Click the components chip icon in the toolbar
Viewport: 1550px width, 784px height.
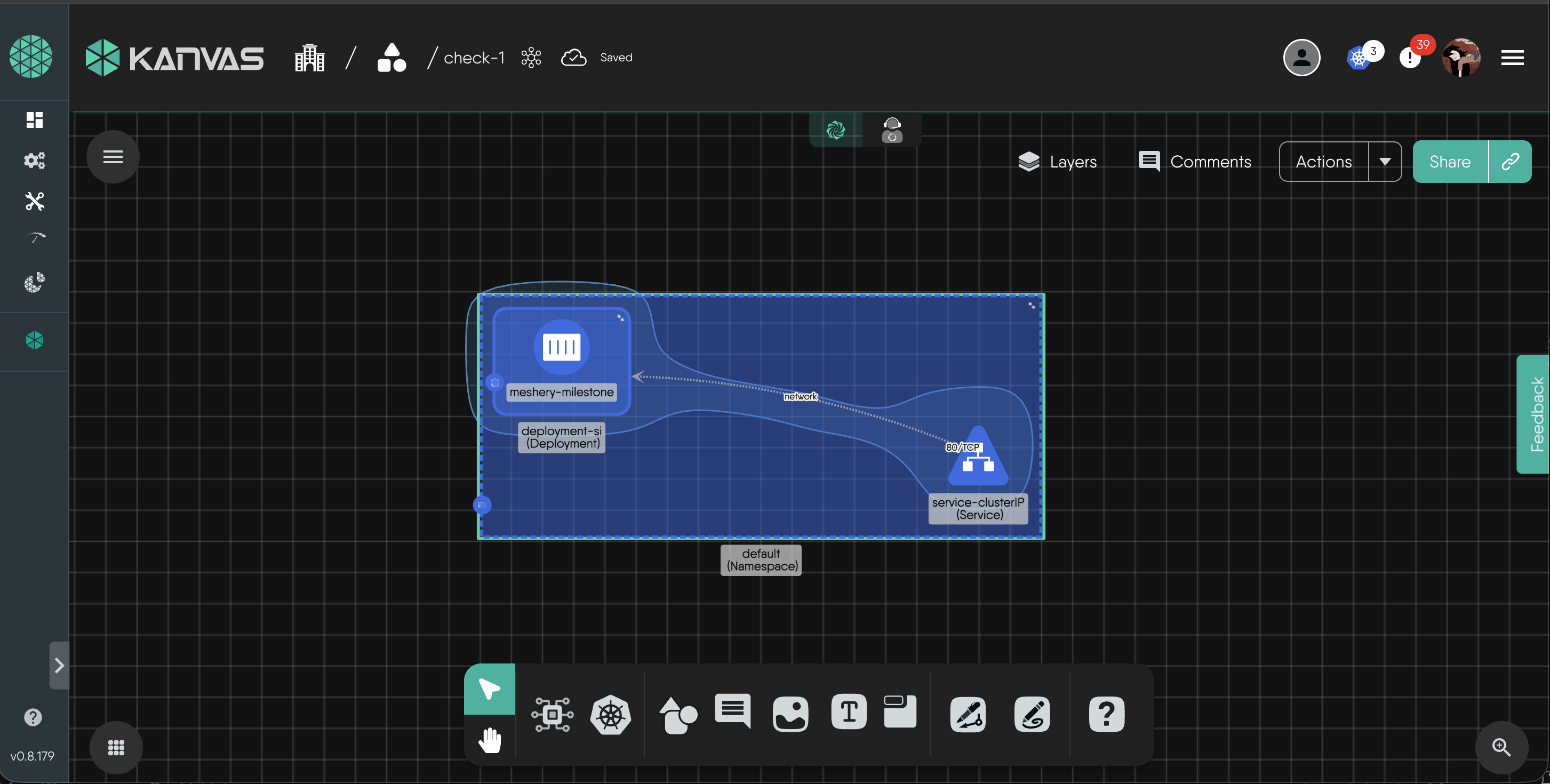click(552, 715)
